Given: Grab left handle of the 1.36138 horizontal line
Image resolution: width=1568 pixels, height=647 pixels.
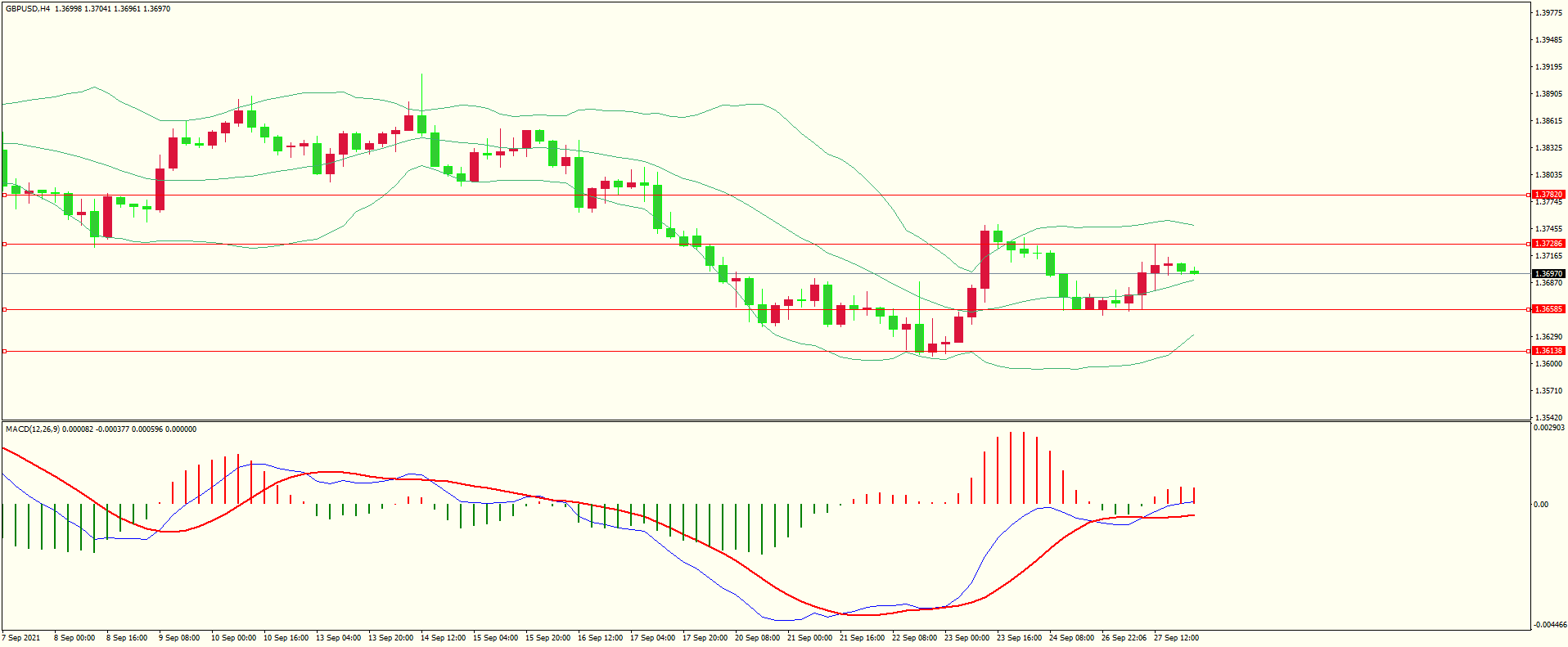Looking at the screenshot, I should (x=4, y=351).
